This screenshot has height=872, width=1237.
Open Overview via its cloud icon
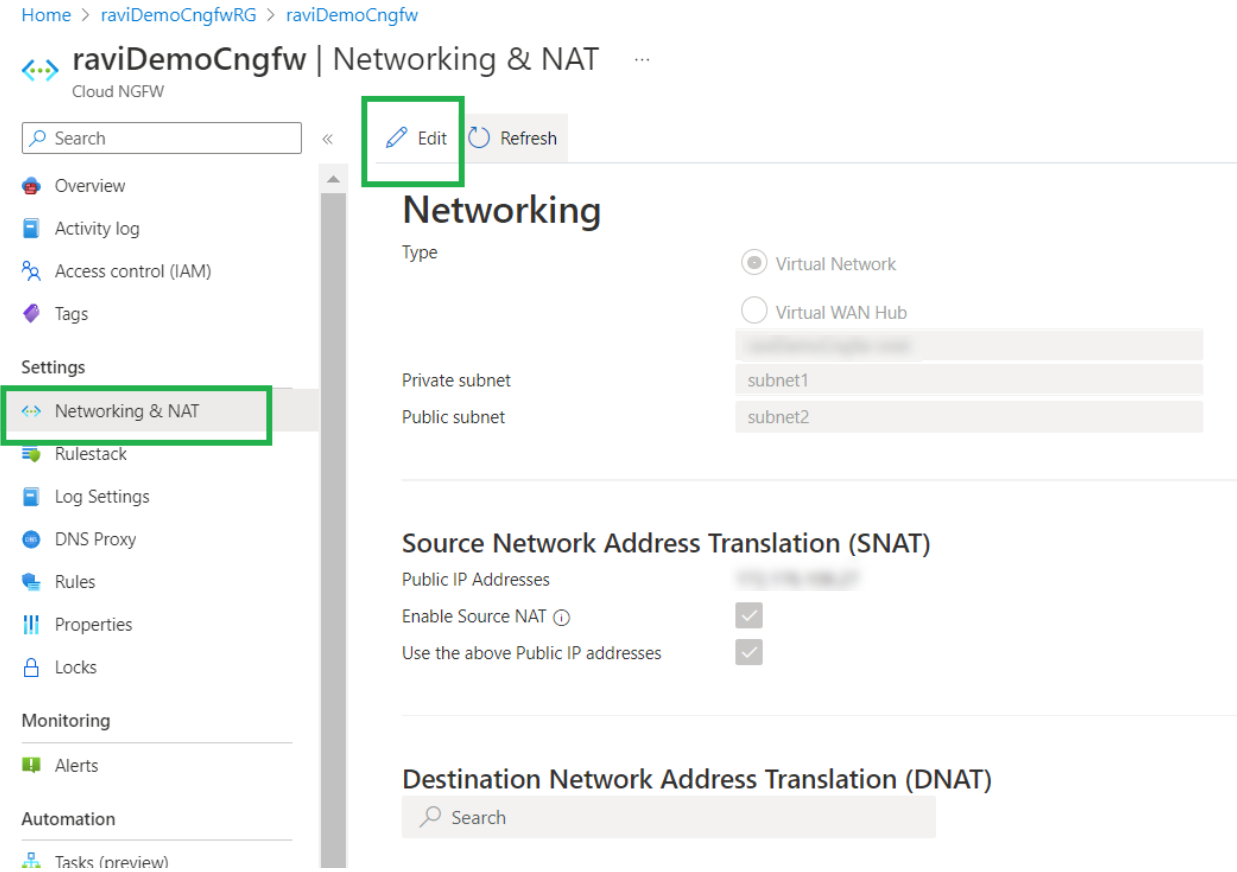coord(32,186)
